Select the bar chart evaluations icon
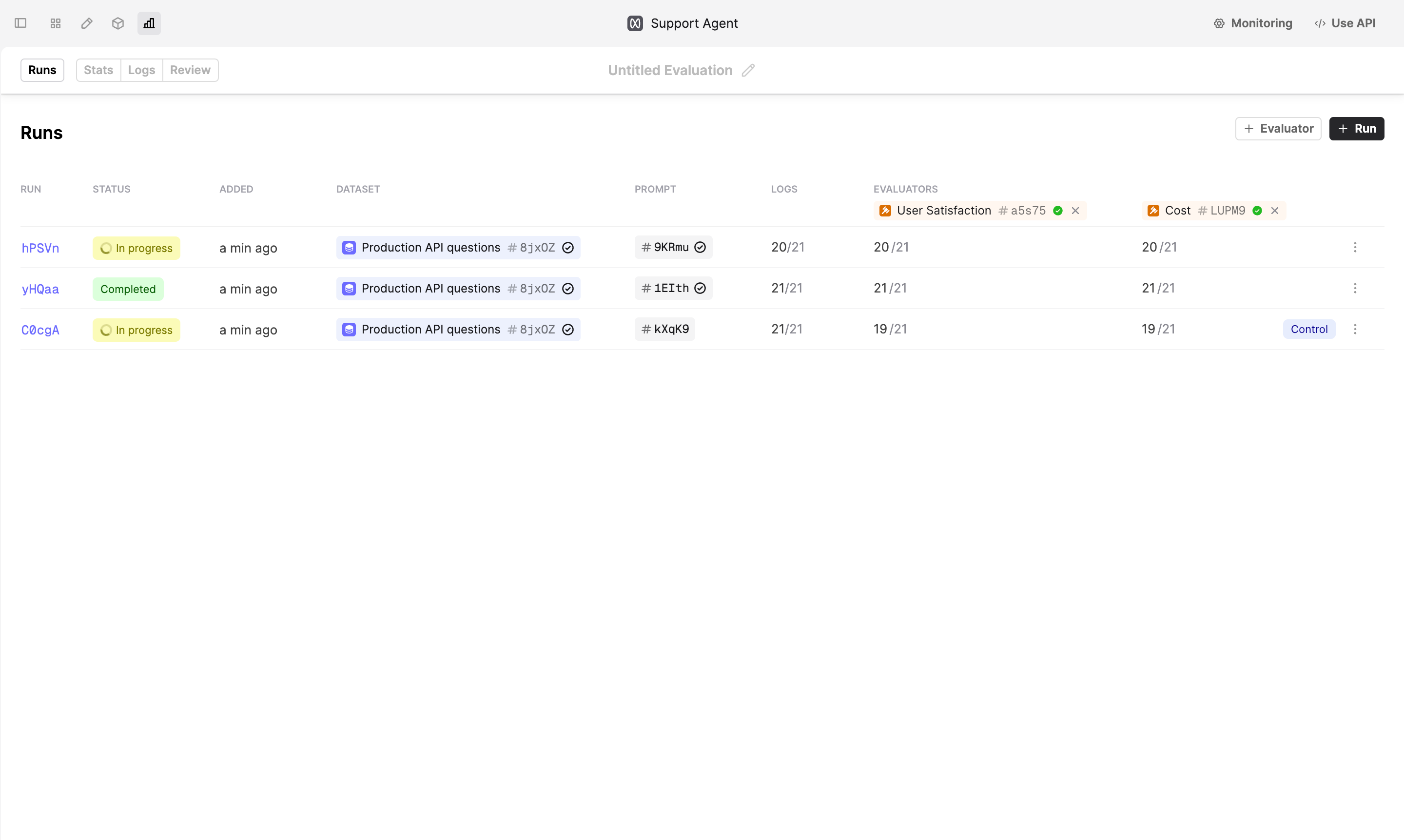This screenshot has height=840, width=1404. pyautogui.click(x=149, y=23)
